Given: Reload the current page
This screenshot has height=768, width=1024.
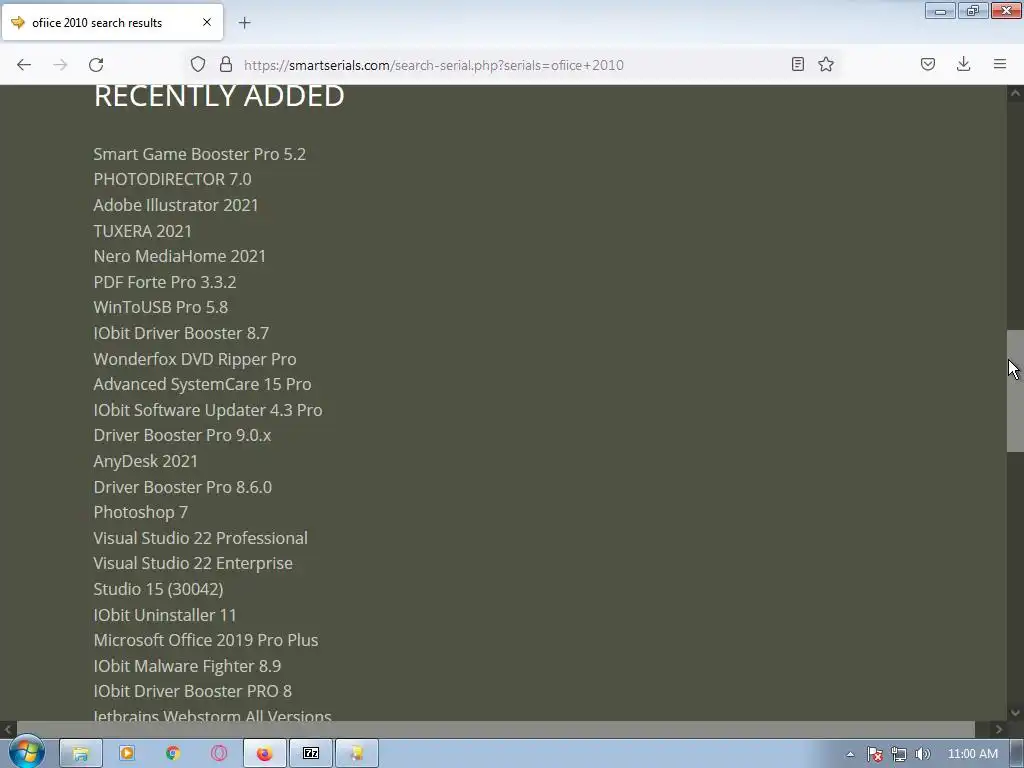Looking at the screenshot, I should coord(96,65).
